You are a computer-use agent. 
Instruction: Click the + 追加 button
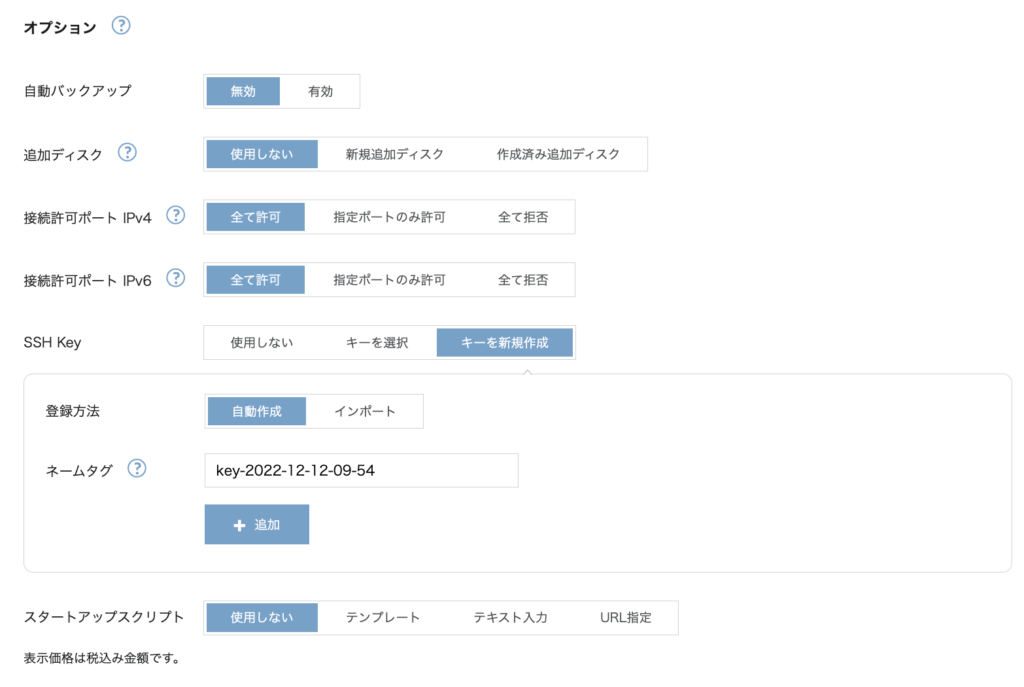click(x=257, y=524)
